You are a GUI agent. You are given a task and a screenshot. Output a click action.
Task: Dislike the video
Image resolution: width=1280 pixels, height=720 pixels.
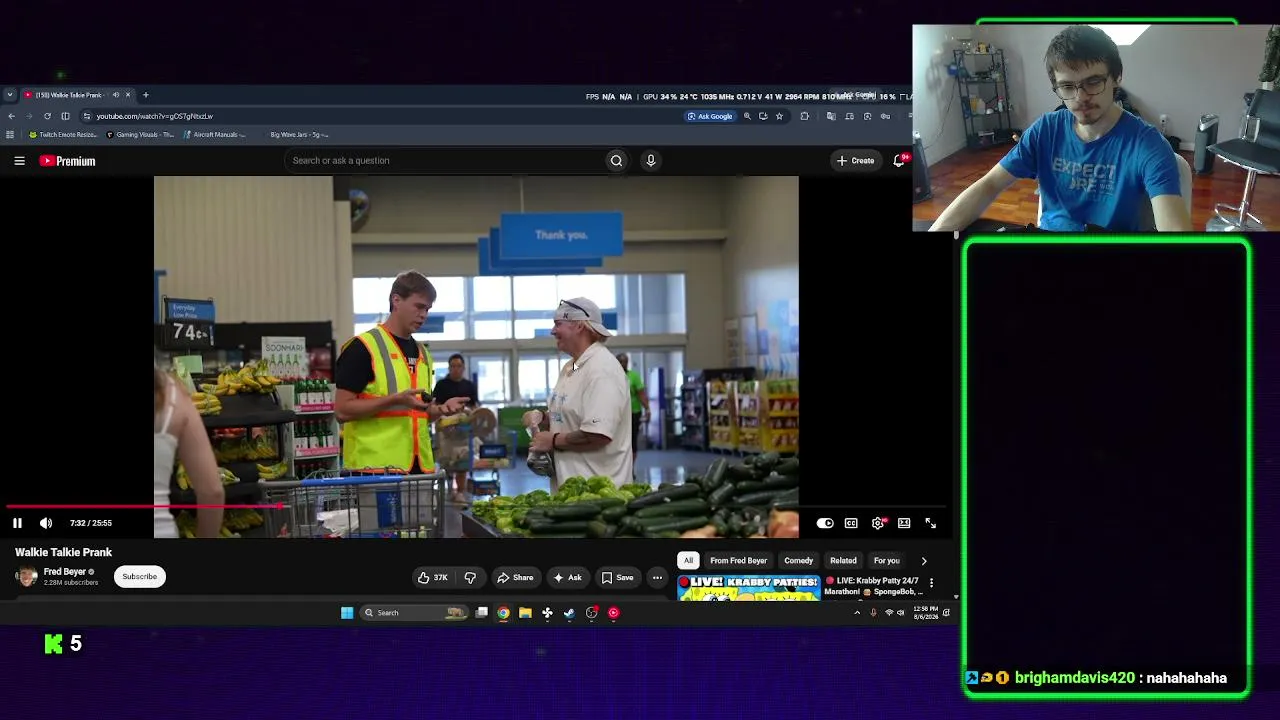(470, 577)
